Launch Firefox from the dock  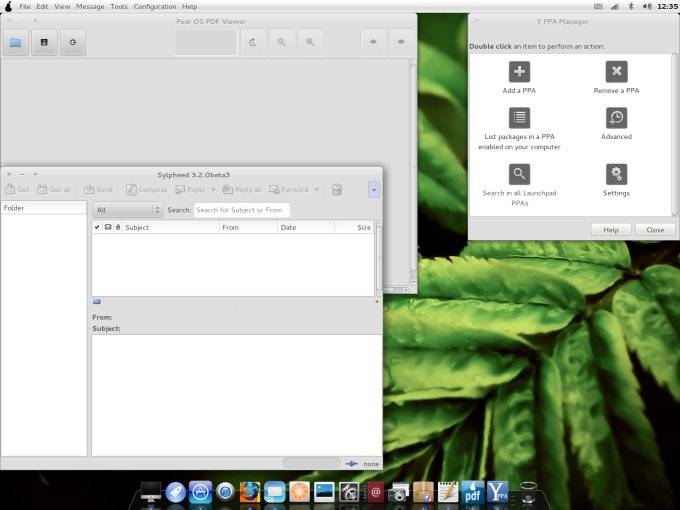point(250,492)
